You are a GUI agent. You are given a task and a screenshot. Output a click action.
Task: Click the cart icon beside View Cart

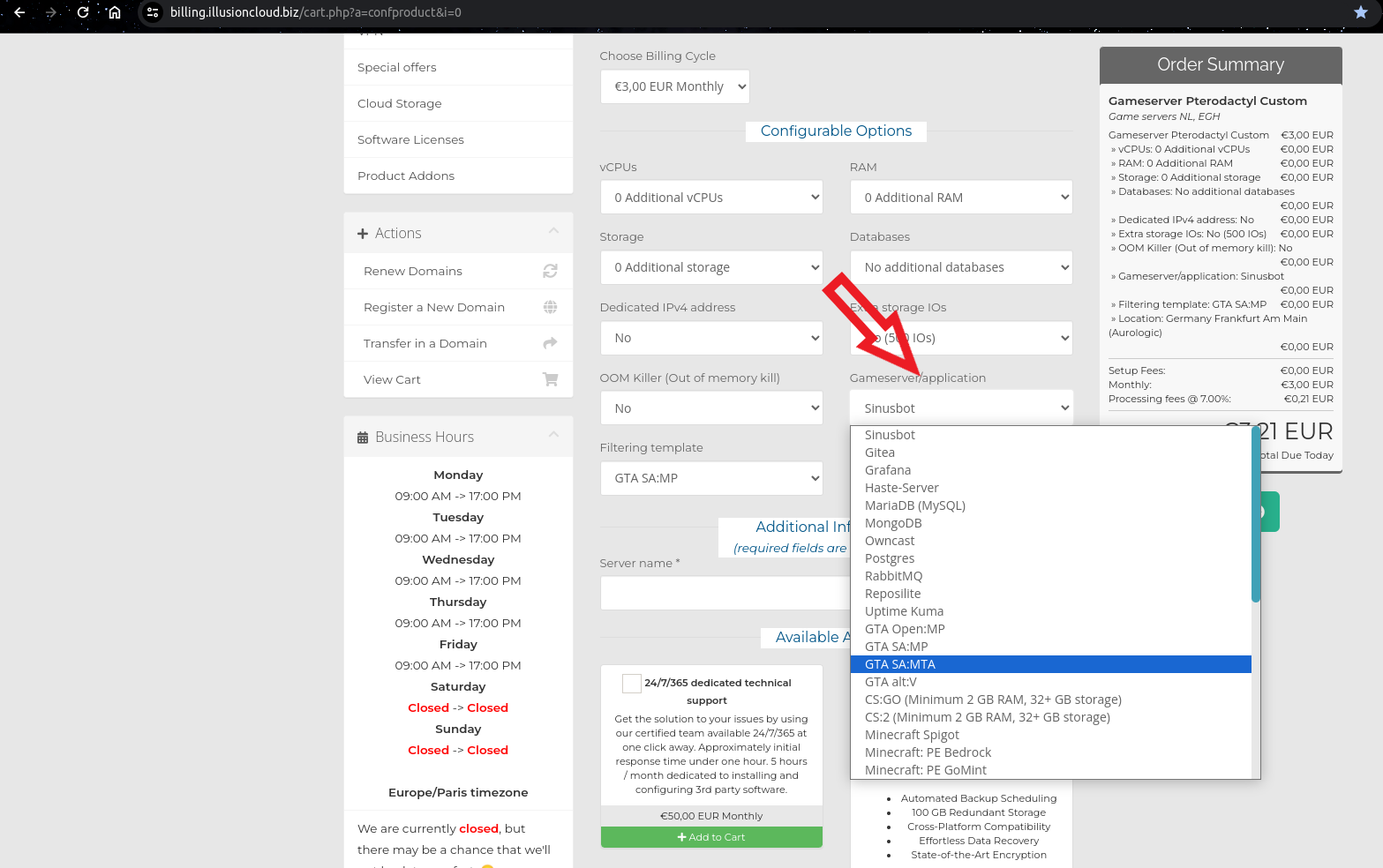pyautogui.click(x=550, y=379)
